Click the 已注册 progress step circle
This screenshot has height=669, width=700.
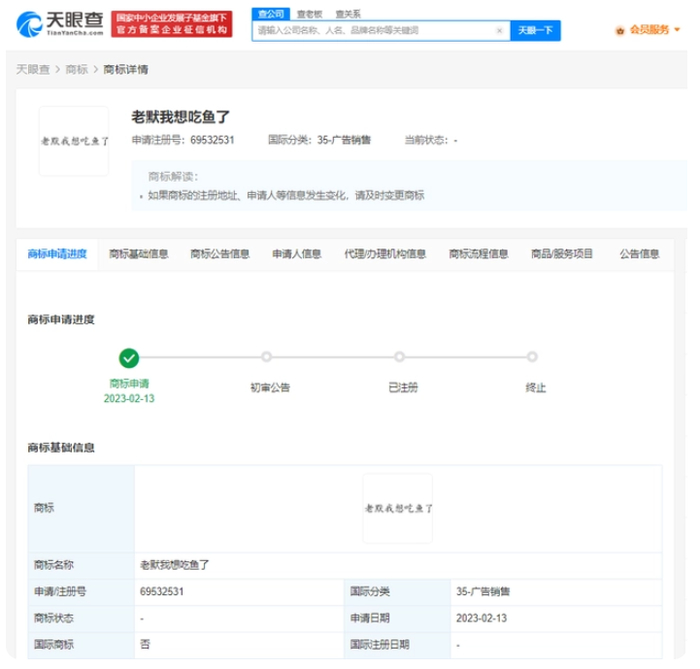coord(399,357)
